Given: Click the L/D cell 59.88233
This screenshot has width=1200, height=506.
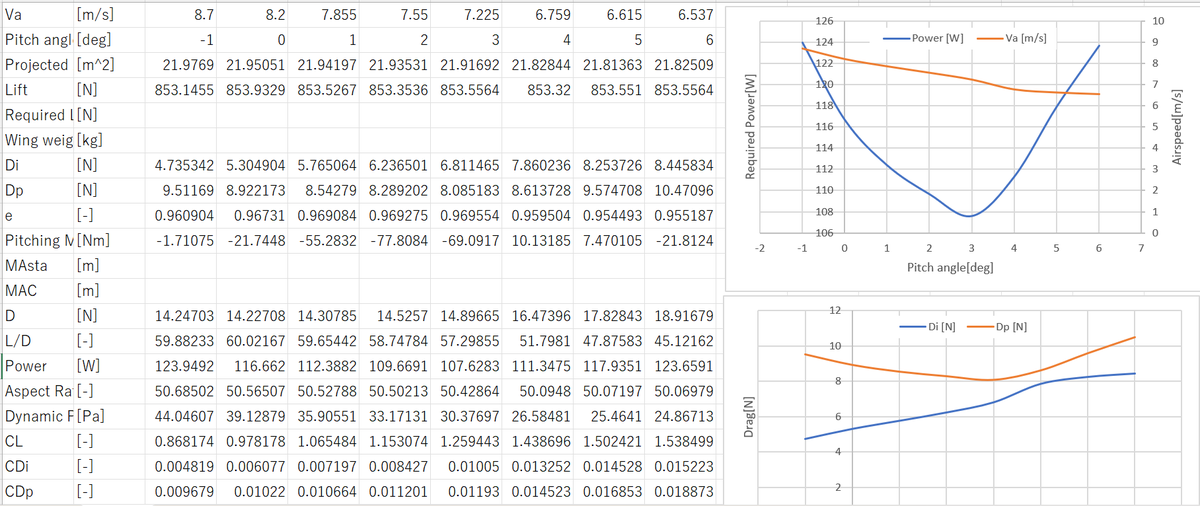Looking at the screenshot, I should (182, 341).
